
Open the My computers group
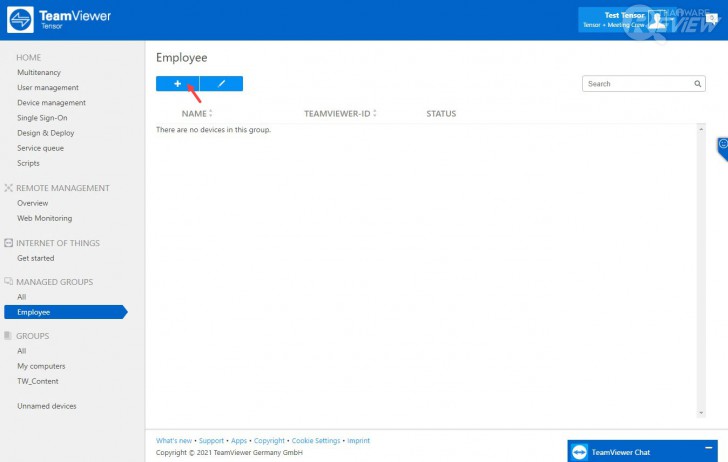[x=41, y=366]
